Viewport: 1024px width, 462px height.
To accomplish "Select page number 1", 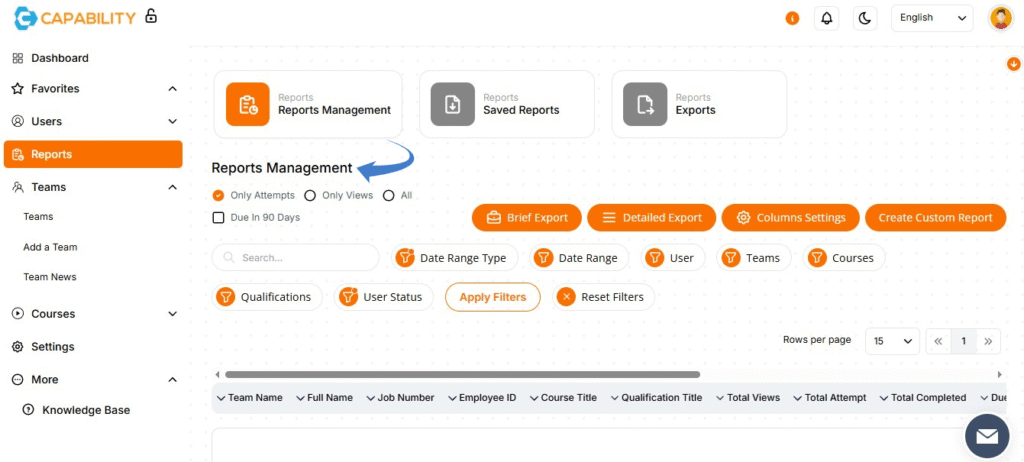I will tap(963, 341).
